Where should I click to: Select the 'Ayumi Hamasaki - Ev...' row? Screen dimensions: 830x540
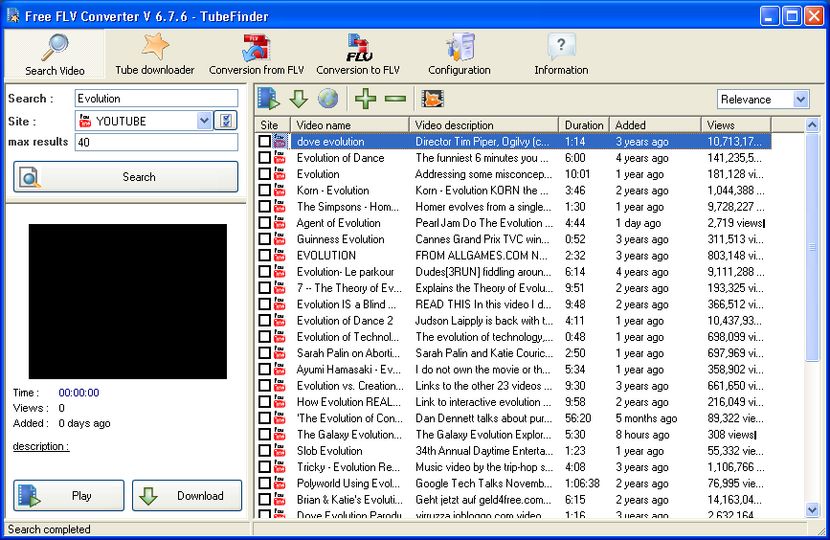[512, 369]
